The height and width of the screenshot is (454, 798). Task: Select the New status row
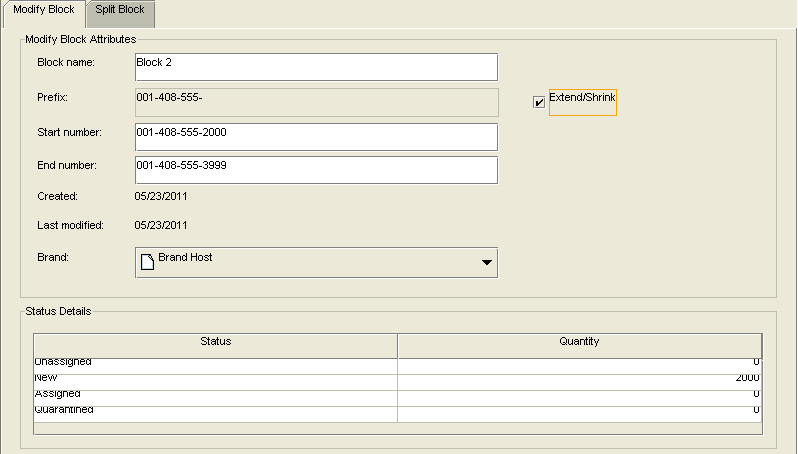coord(397,382)
